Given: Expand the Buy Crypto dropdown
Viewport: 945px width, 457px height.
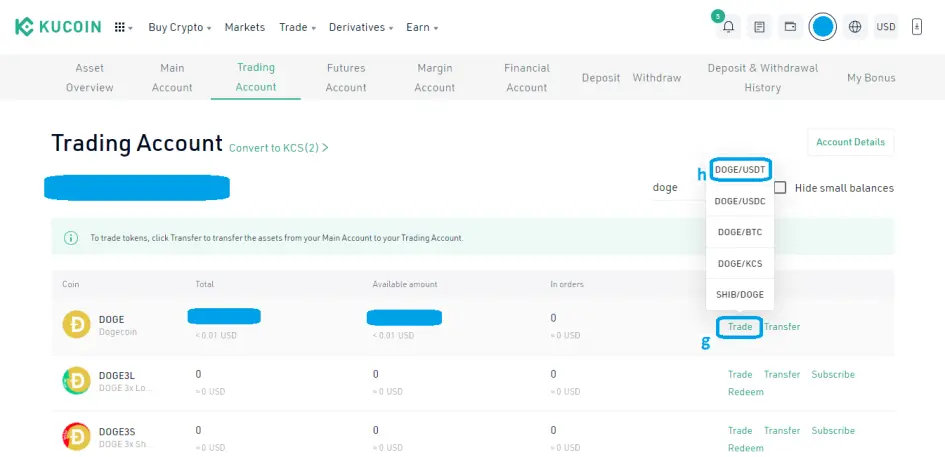Looking at the screenshot, I should coord(180,27).
